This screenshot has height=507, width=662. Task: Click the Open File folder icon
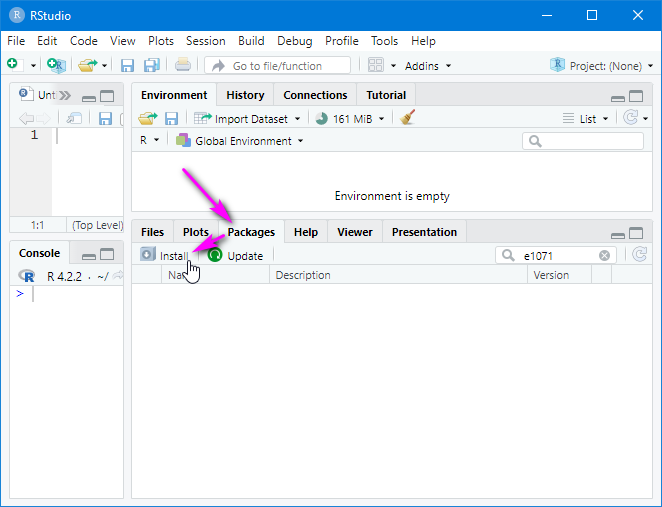coord(87,65)
